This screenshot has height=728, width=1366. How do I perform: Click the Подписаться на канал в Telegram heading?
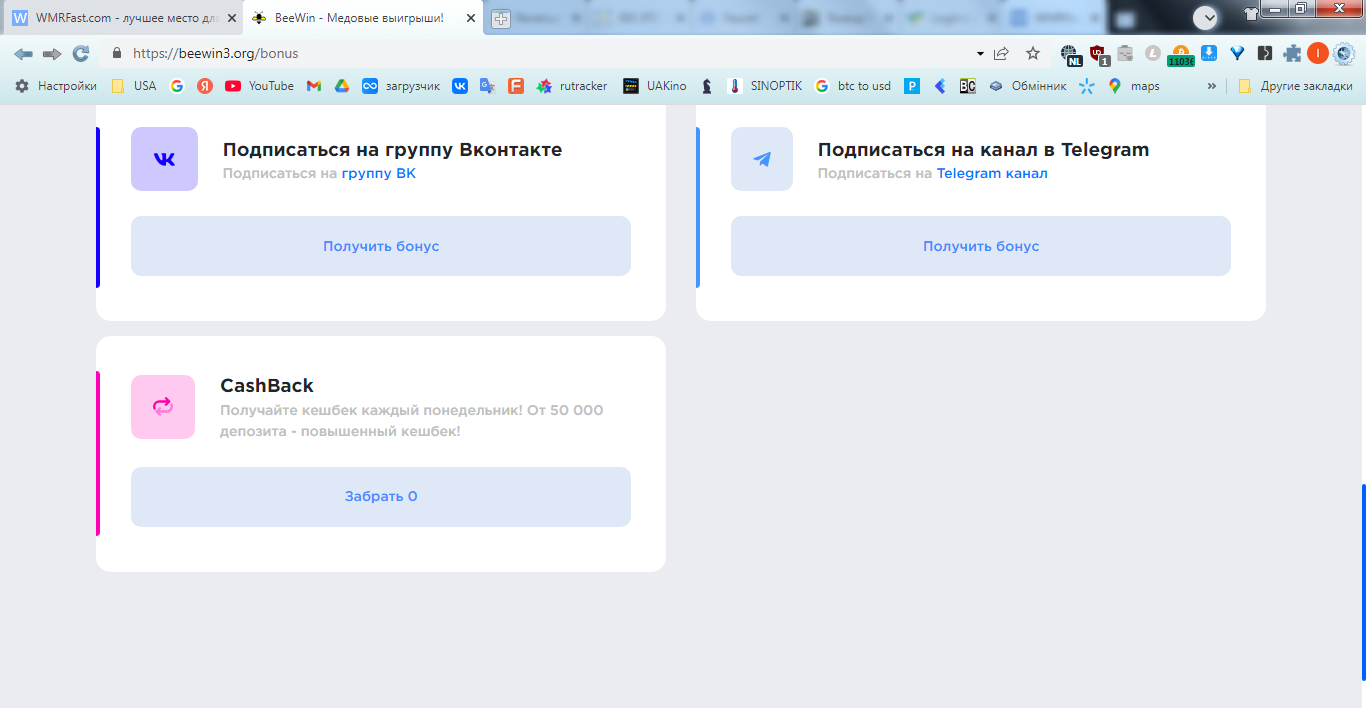[983, 150]
